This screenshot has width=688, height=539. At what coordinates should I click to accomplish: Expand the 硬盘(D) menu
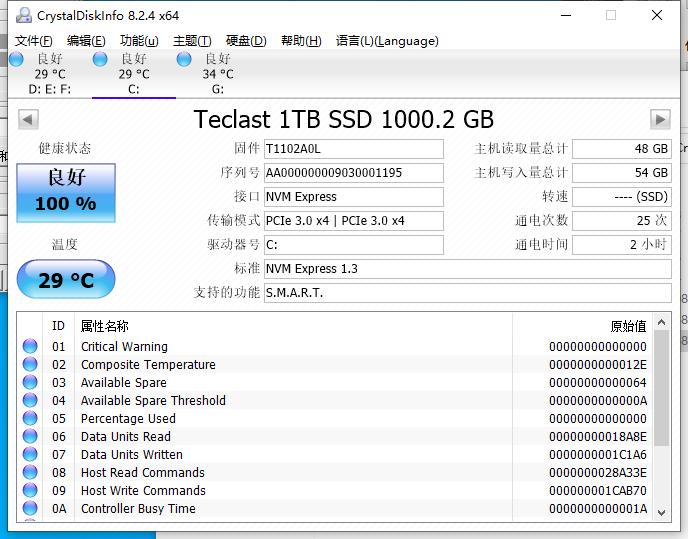pyautogui.click(x=246, y=41)
